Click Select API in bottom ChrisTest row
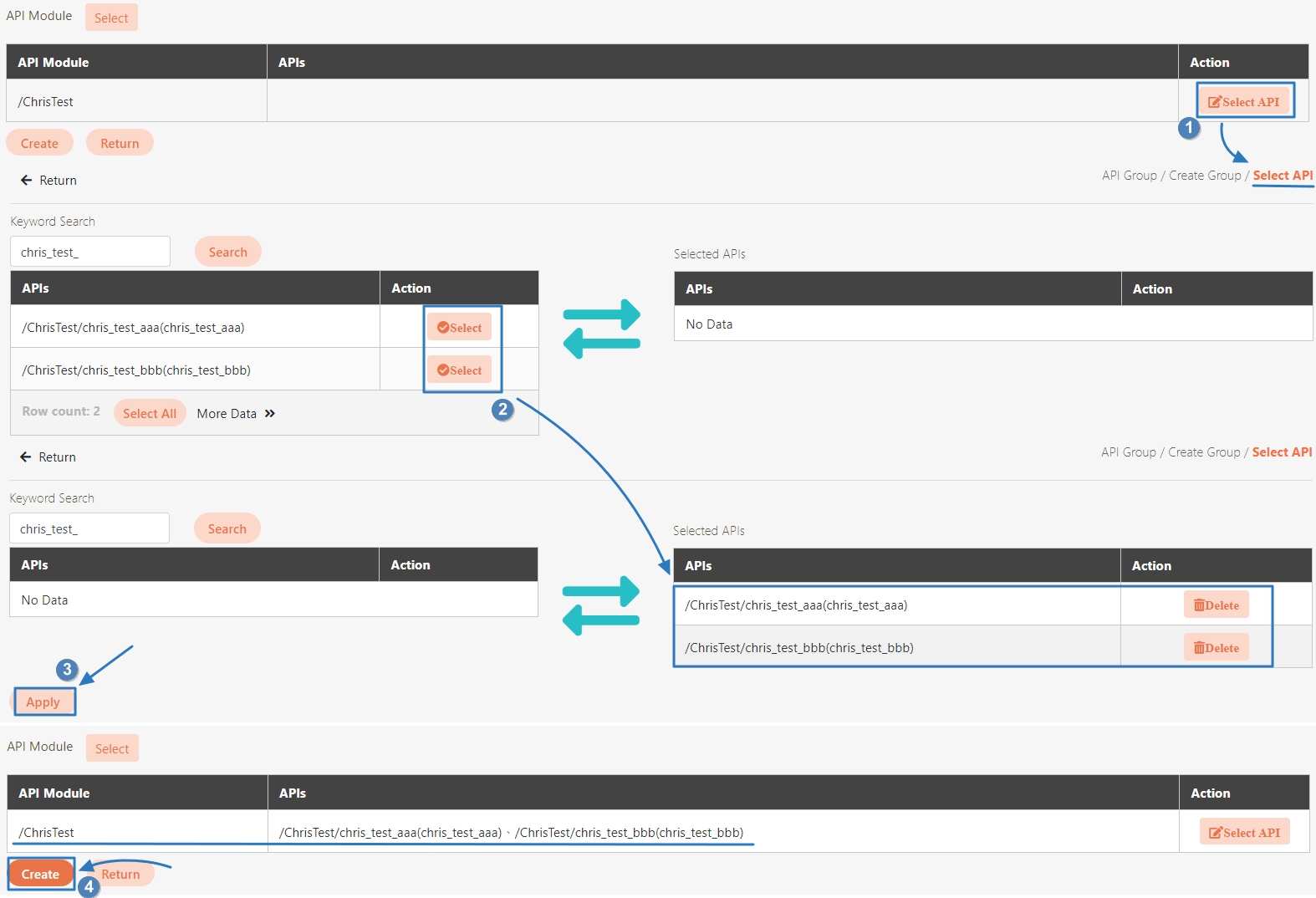This screenshot has height=898, width=1316. [1244, 833]
